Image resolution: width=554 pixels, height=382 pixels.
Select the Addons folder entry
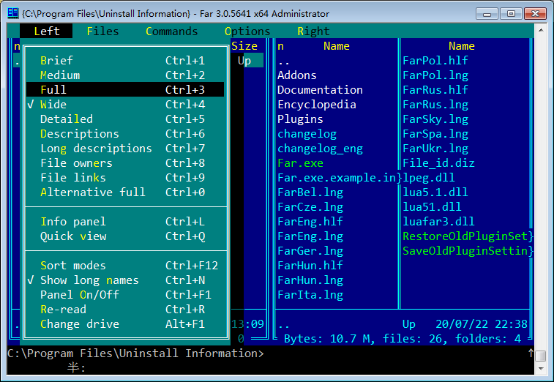click(x=297, y=75)
